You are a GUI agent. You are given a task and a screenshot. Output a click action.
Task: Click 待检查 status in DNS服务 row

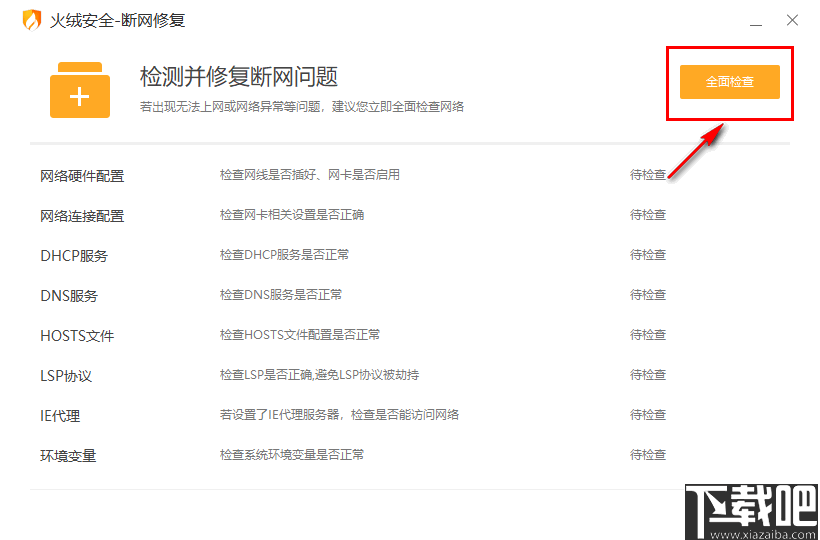(x=648, y=295)
